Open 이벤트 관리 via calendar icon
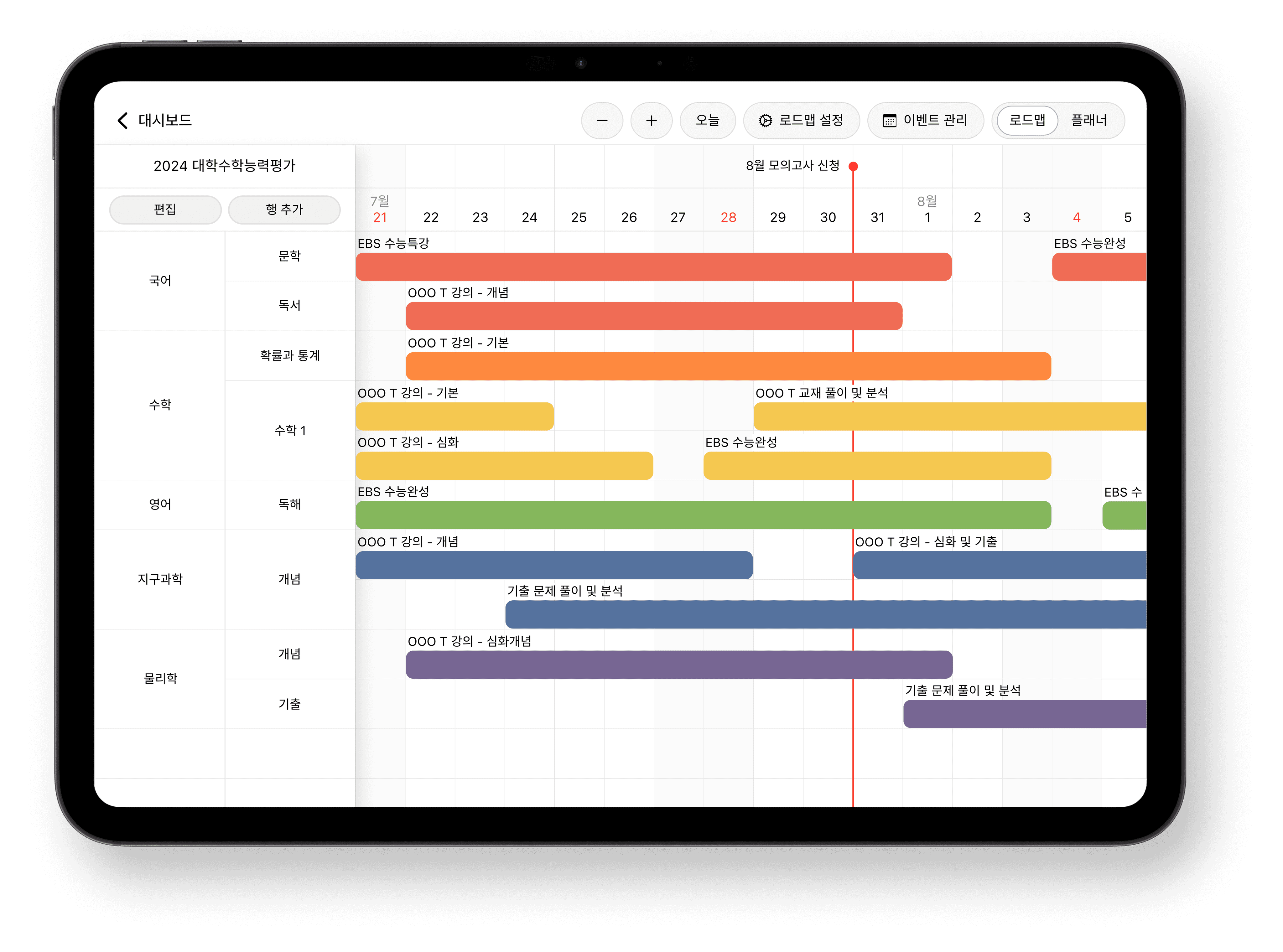 click(x=889, y=121)
